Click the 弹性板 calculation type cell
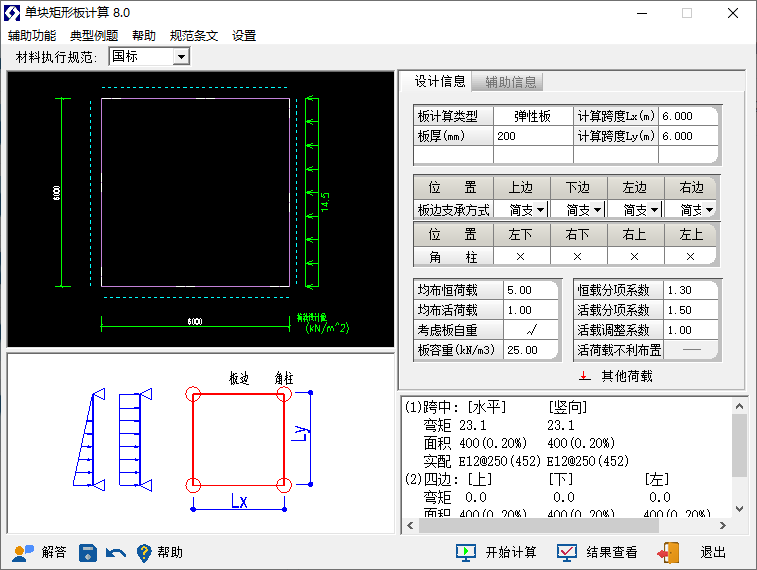The height and width of the screenshot is (570, 757). pos(533,116)
